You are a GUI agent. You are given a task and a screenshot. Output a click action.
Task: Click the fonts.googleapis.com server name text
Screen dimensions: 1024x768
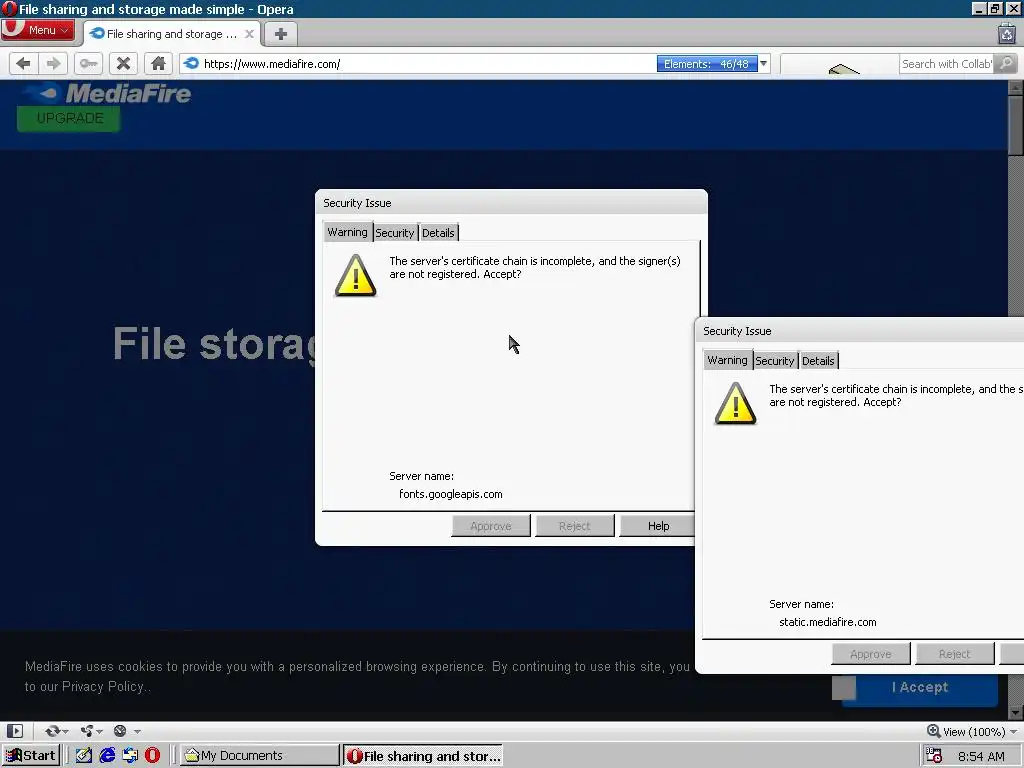(x=451, y=494)
